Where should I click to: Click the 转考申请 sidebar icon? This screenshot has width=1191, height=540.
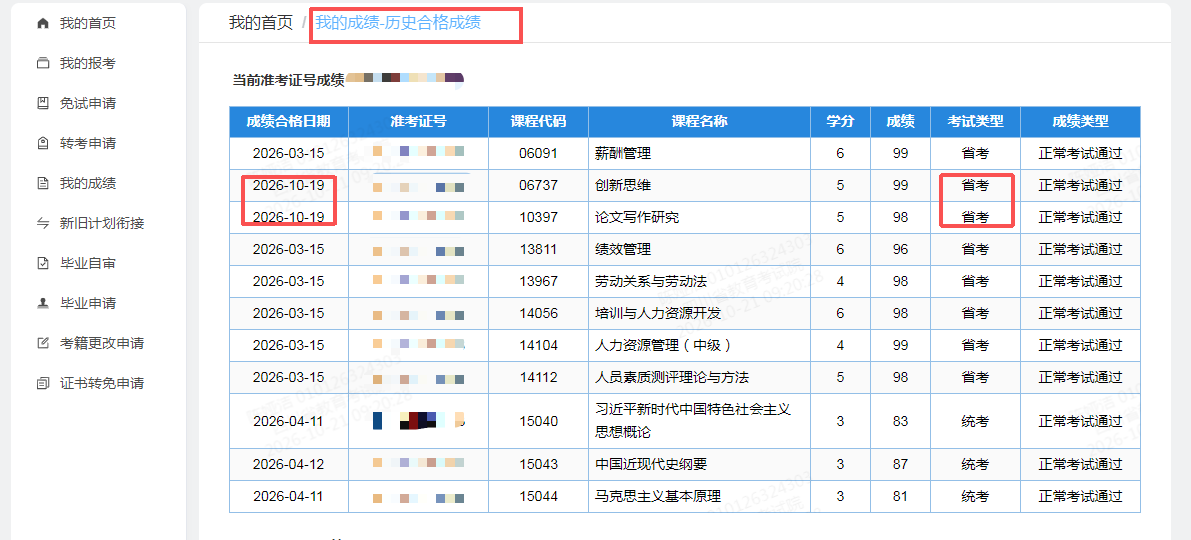[x=43, y=144]
